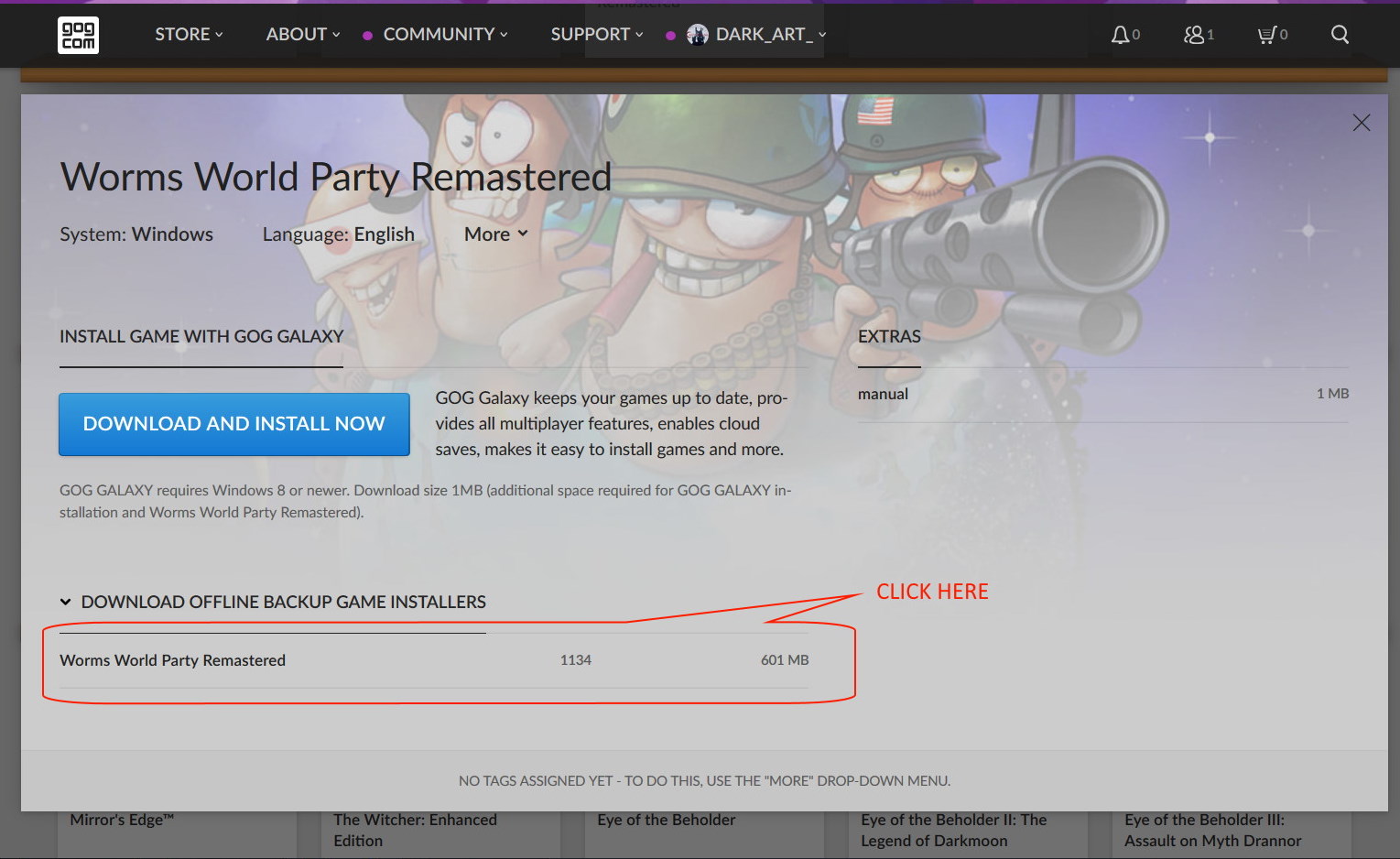Click the search magnifier icon
This screenshot has width=1400, height=859.
pos(1340,35)
